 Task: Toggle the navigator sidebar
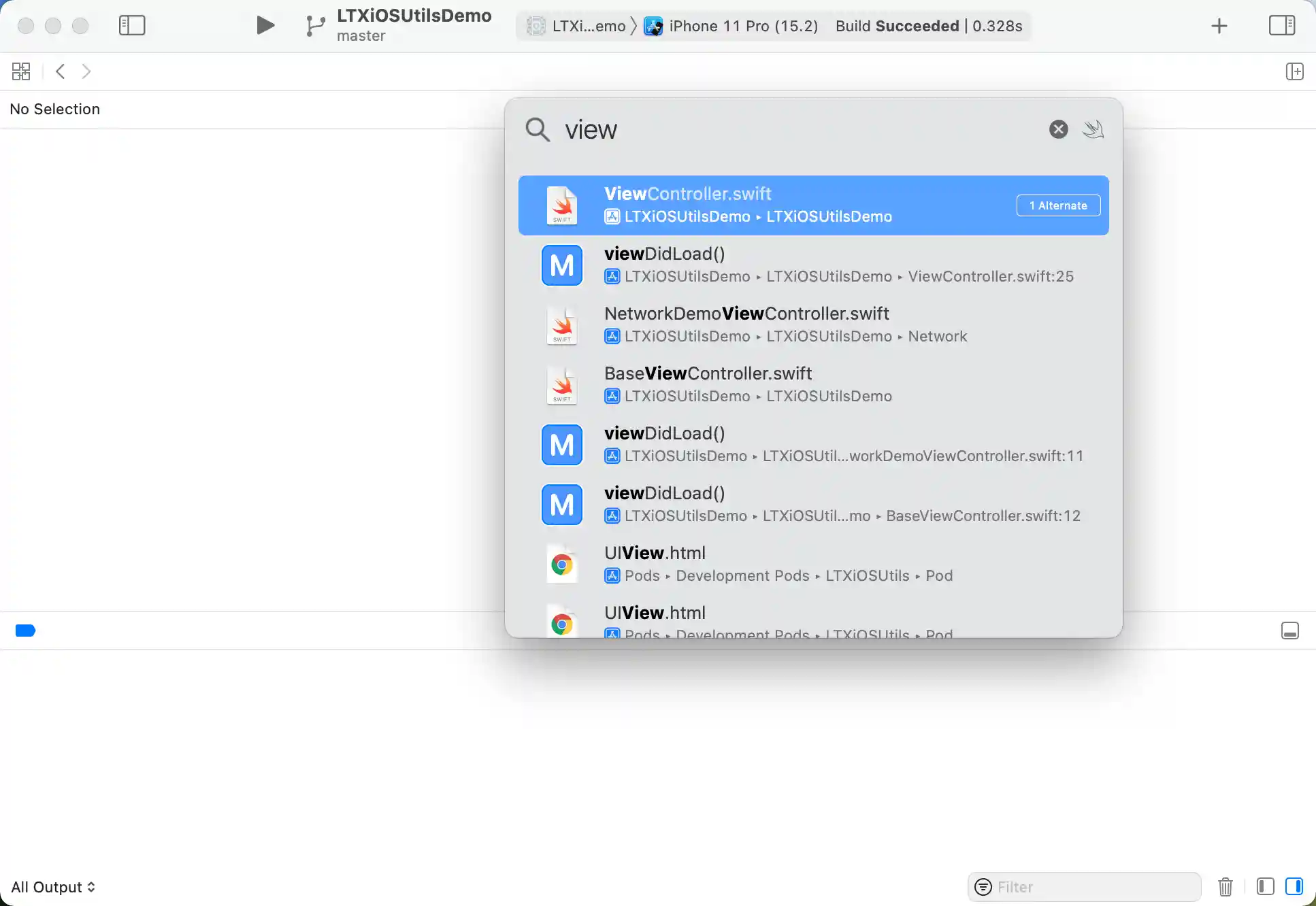click(x=132, y=26)
